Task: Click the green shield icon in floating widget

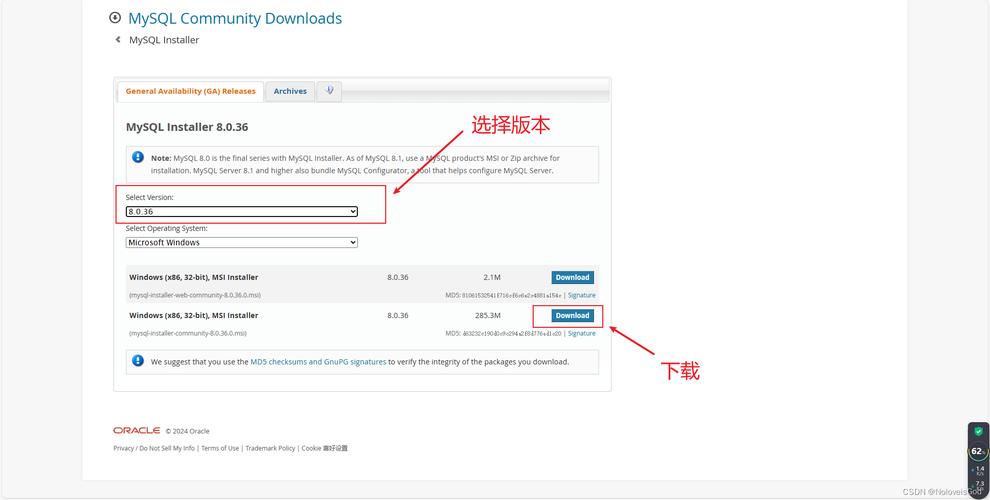Action: [979, 432]
